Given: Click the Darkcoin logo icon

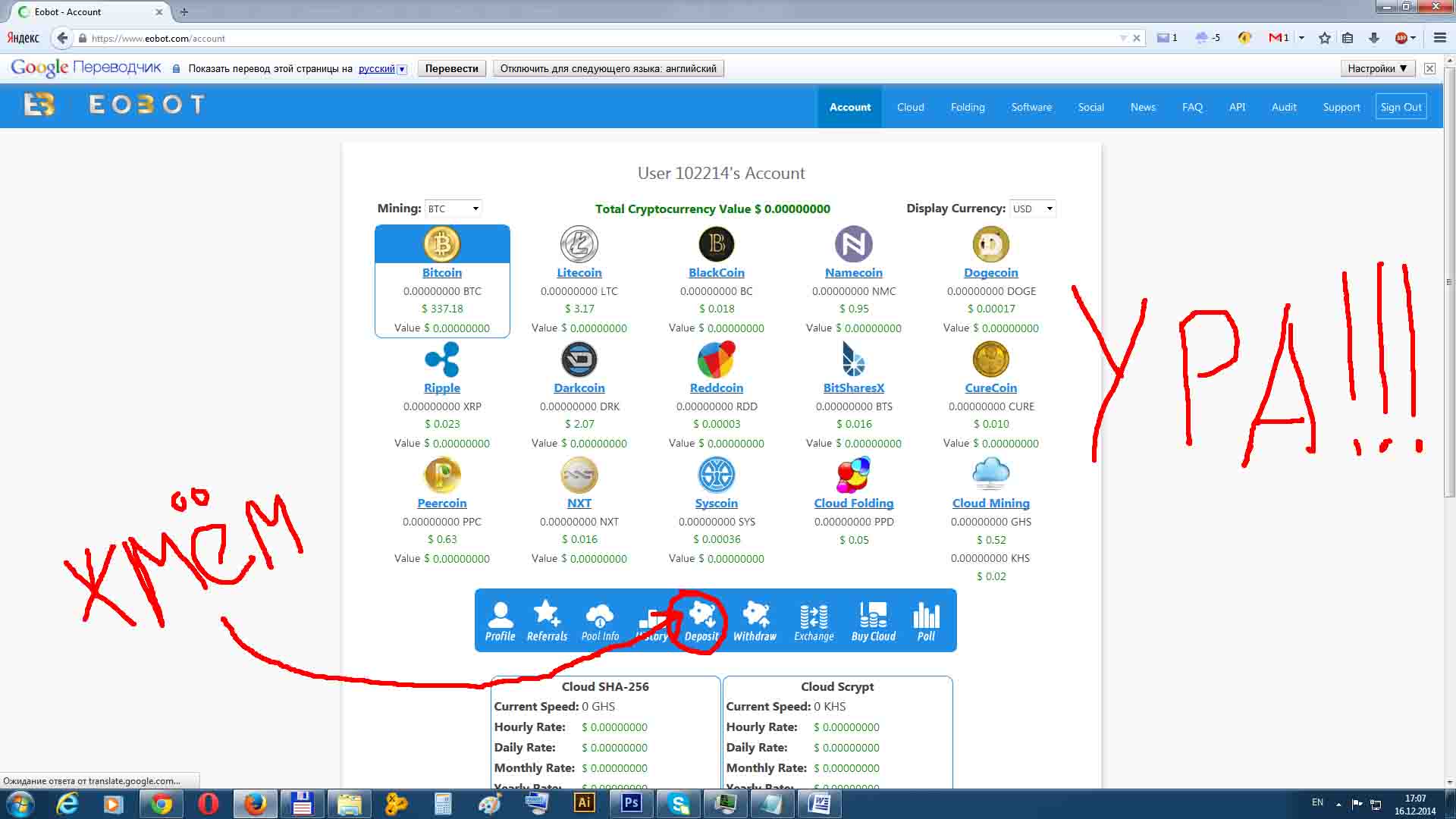Looking at the screenshot, I should point(579,359).
